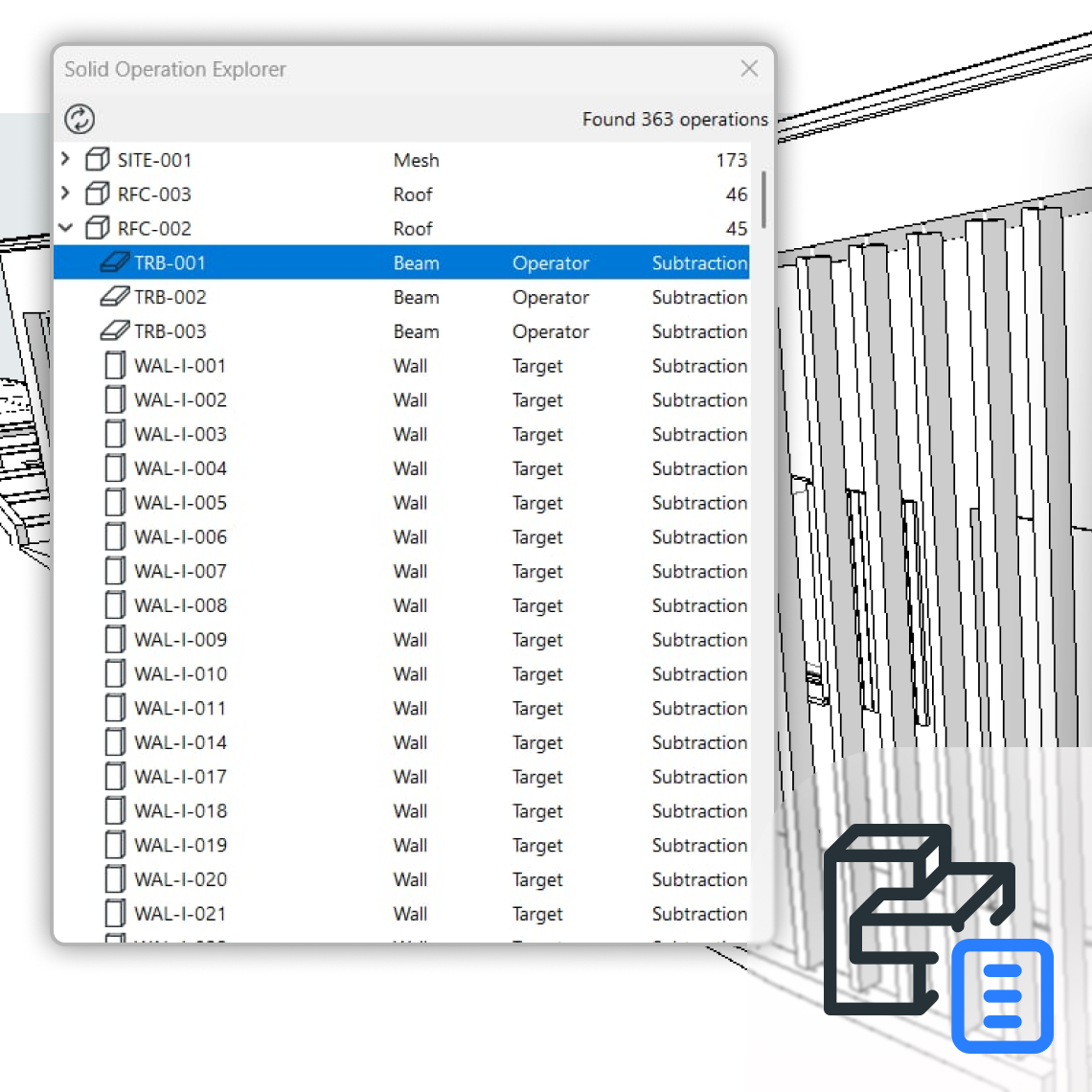Collapse the RFC-002 roof node
1092x1092 pixels.
tap(65, 228)
